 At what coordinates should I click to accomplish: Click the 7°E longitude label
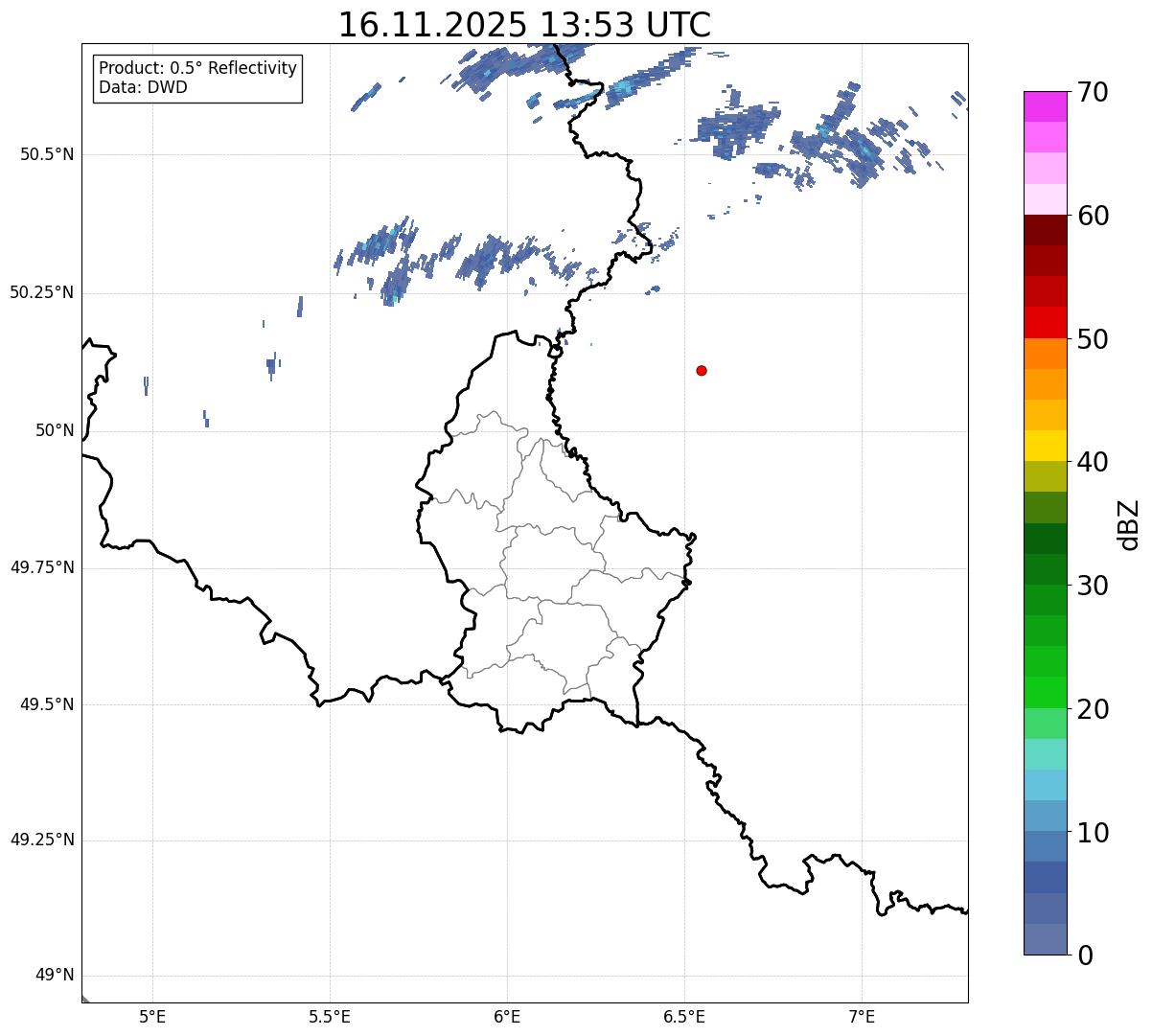(x=862, y=1016)
